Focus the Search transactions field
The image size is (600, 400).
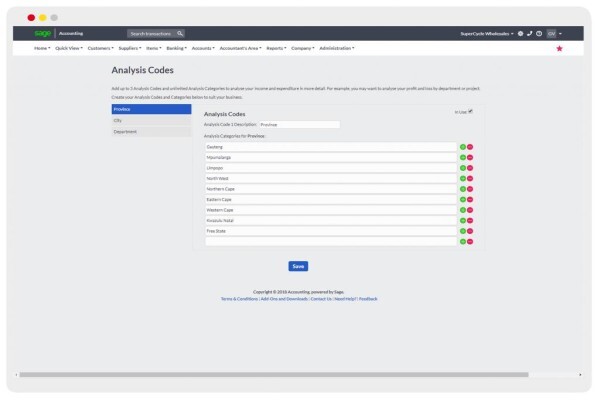152,34
